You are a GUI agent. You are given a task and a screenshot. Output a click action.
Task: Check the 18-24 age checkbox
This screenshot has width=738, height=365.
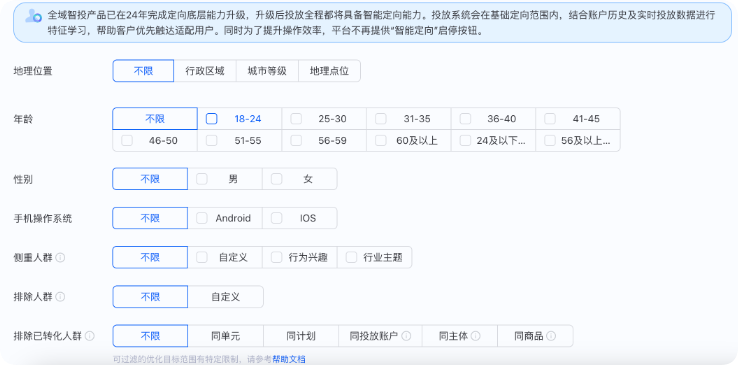(212, 119)
